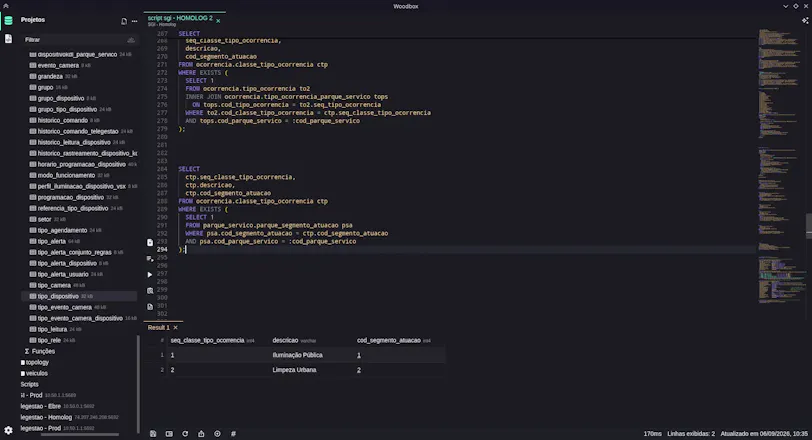Viewport: 812px width, 440px height.
Task: Open the database connections sidebar icon
Action: [8, 21]
